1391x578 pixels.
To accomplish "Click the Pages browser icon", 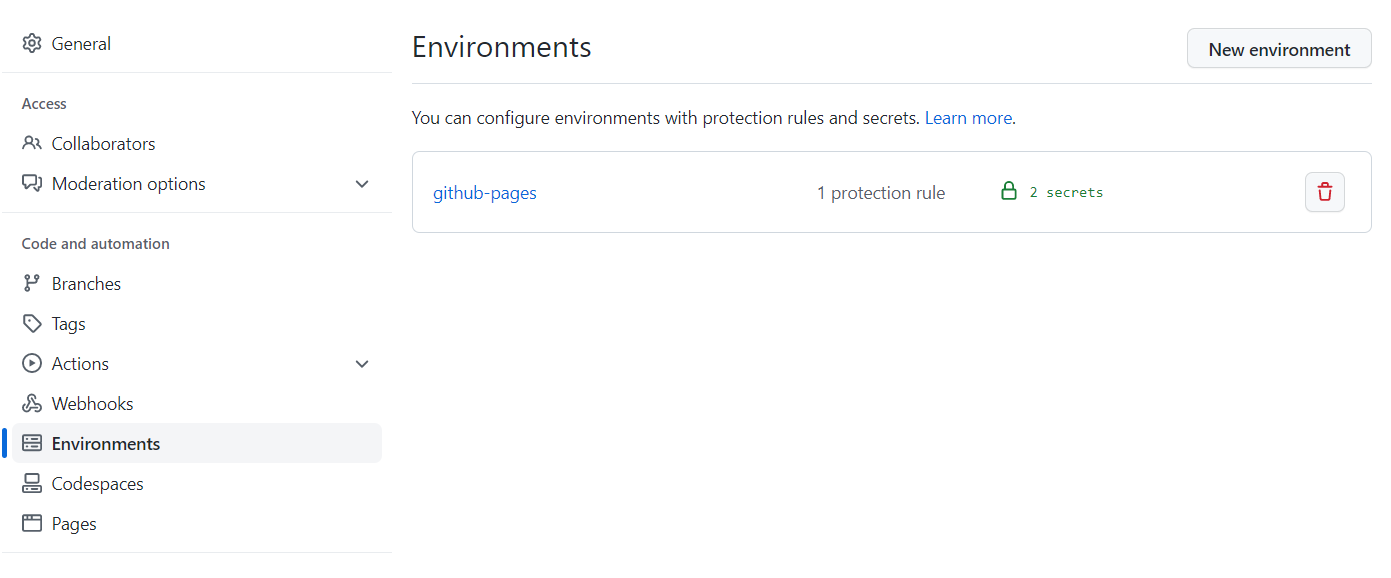I will 32,524.
